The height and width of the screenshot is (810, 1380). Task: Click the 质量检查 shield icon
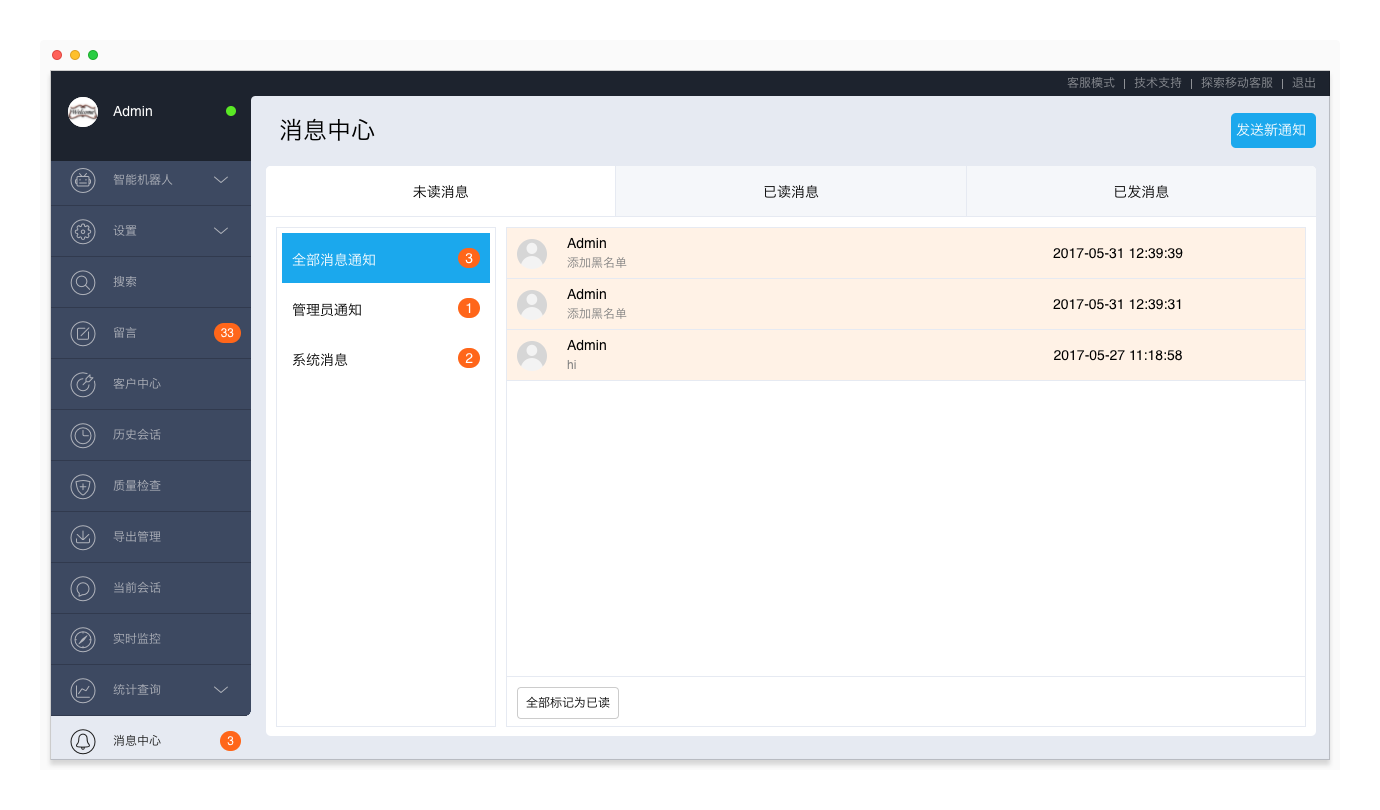tap(83, 486)
